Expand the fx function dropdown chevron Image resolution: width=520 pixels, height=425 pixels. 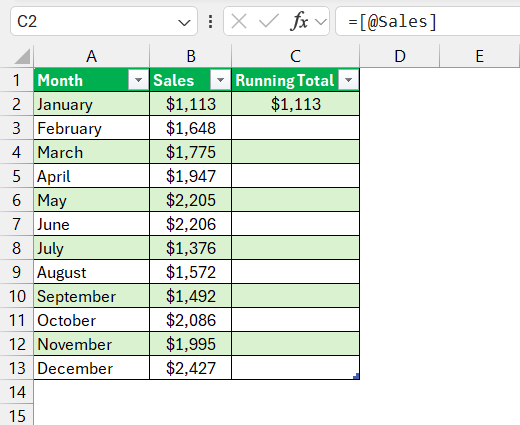click(x=321, y=22)
